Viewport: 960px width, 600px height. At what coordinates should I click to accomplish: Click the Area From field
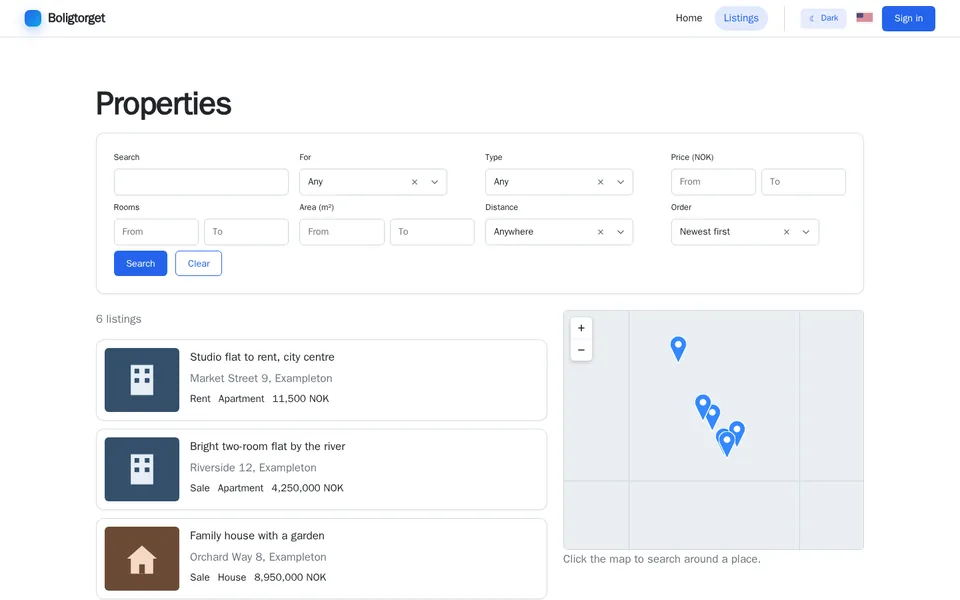coord(342,232)
